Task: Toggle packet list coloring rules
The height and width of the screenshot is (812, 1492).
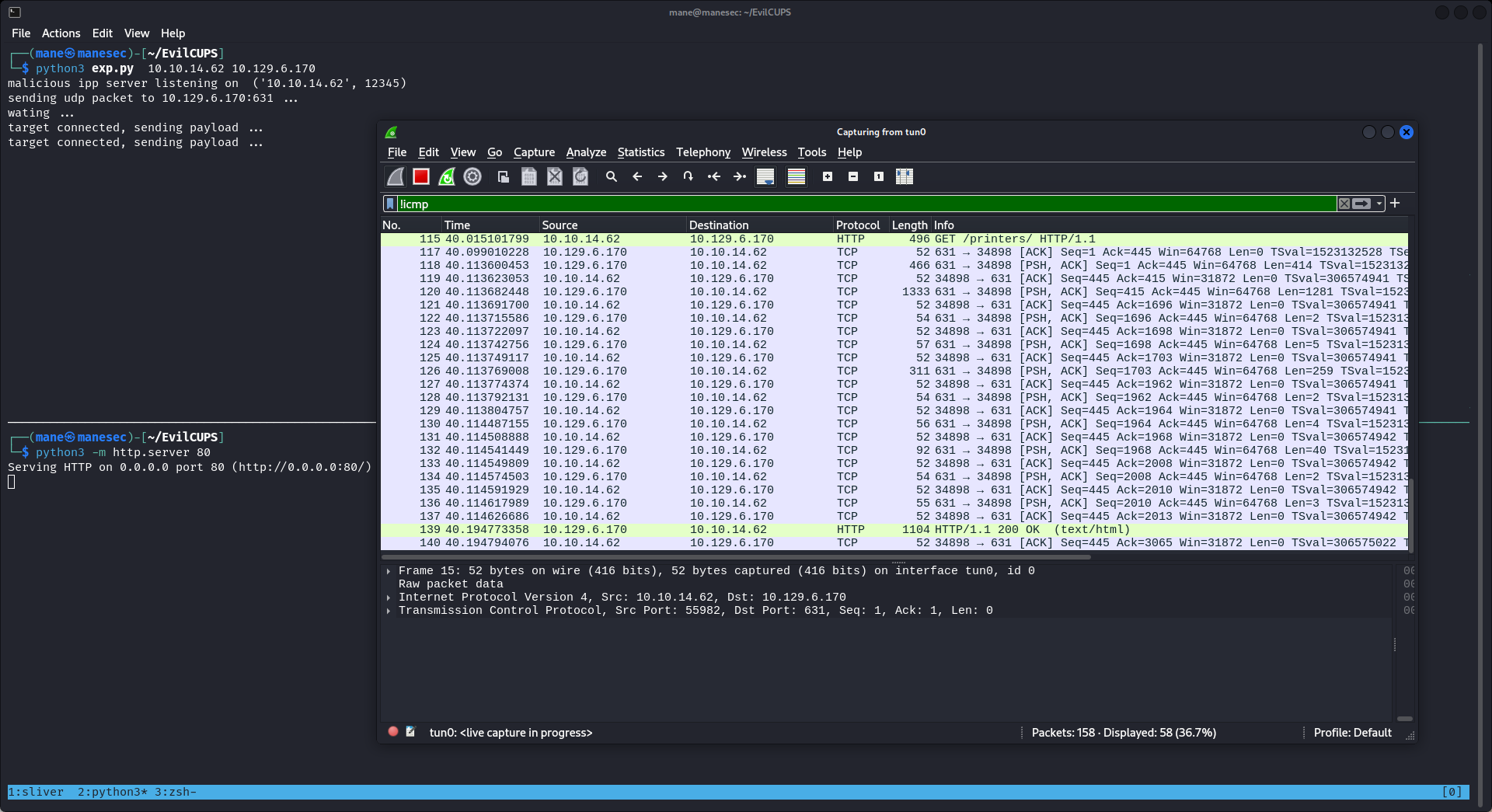Action: 797,177
